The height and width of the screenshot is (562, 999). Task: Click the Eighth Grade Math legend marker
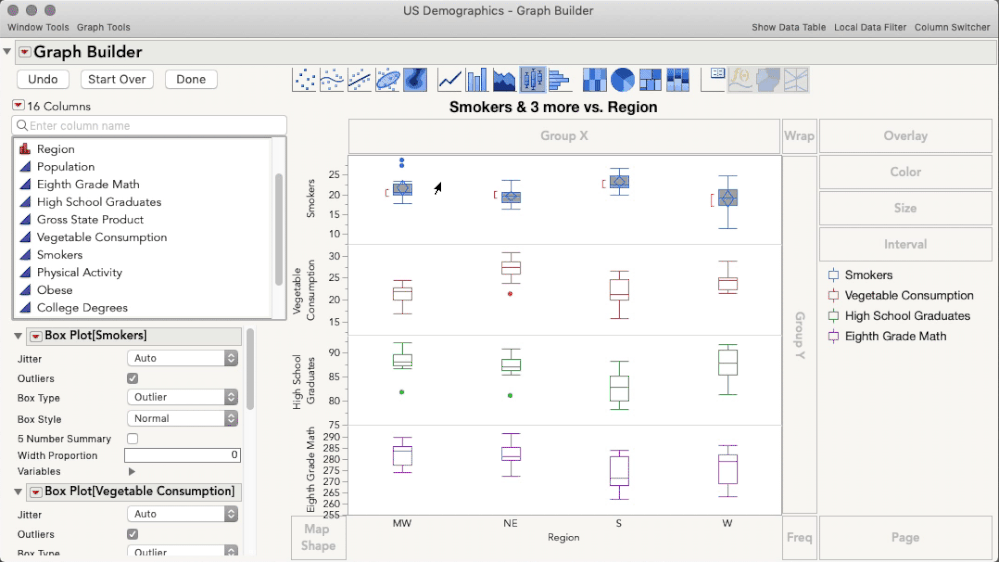click(833, 336)
